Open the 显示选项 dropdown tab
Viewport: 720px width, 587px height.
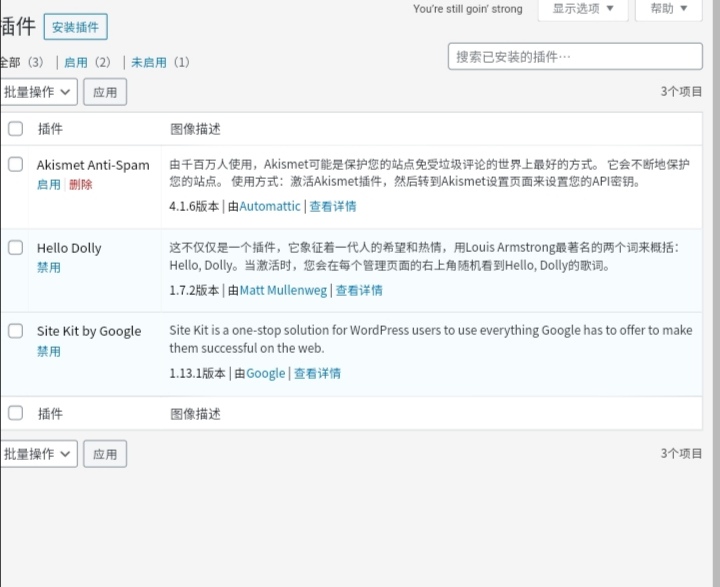tap(583, 9)
